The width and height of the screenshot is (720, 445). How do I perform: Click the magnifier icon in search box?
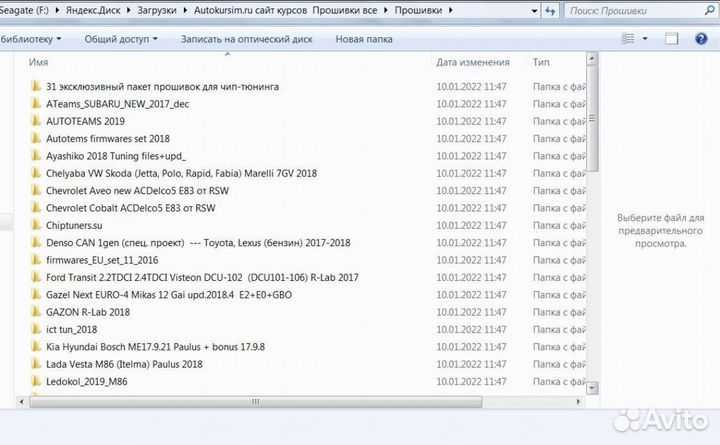[709, 9]
